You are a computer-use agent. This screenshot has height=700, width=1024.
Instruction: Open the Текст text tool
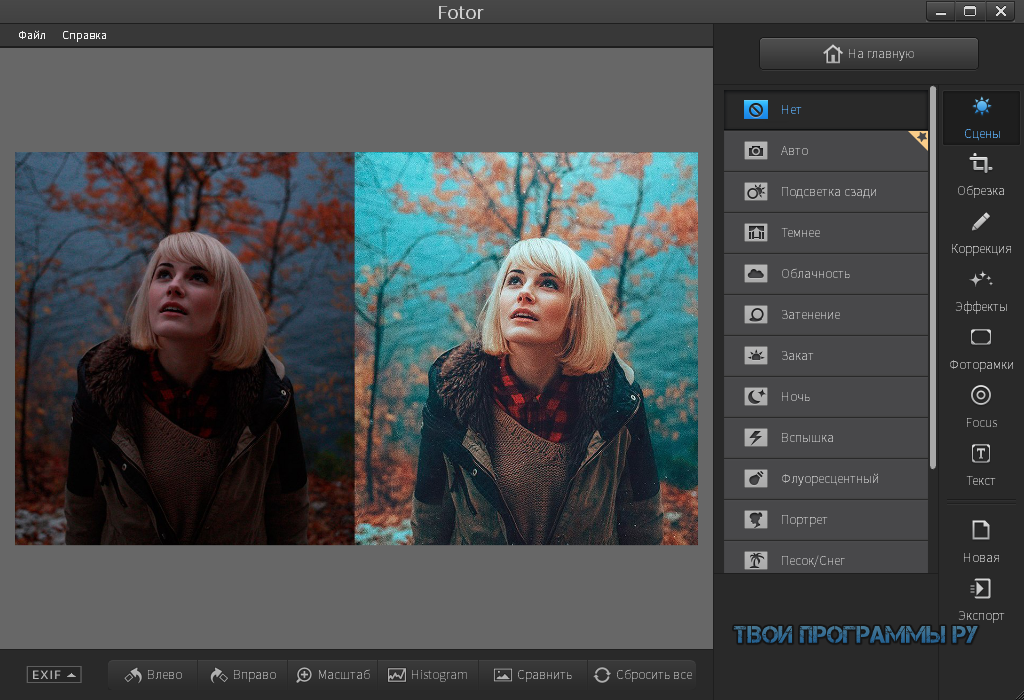coord(980,464)
